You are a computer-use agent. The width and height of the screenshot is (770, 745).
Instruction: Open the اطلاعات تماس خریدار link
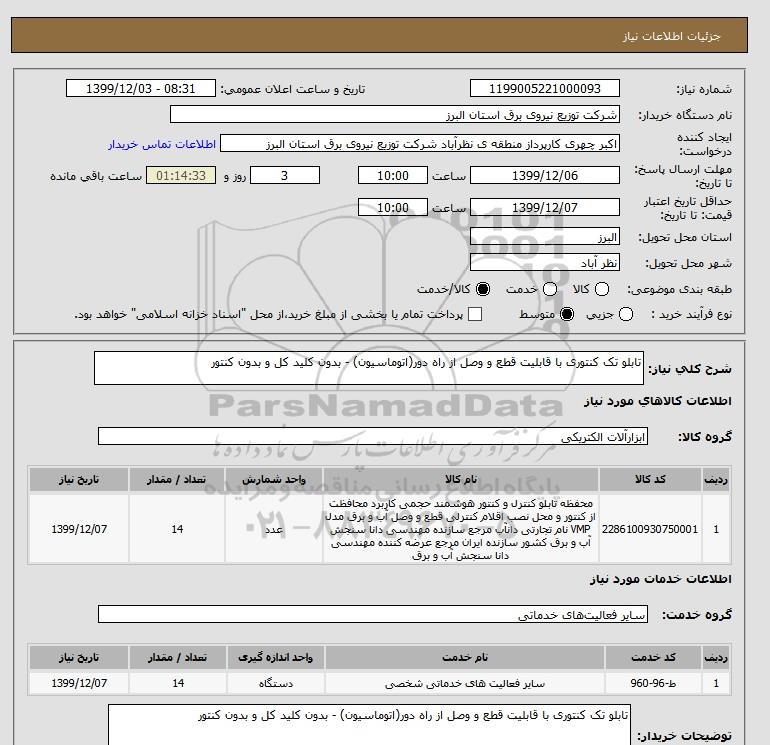pos(162,144)
